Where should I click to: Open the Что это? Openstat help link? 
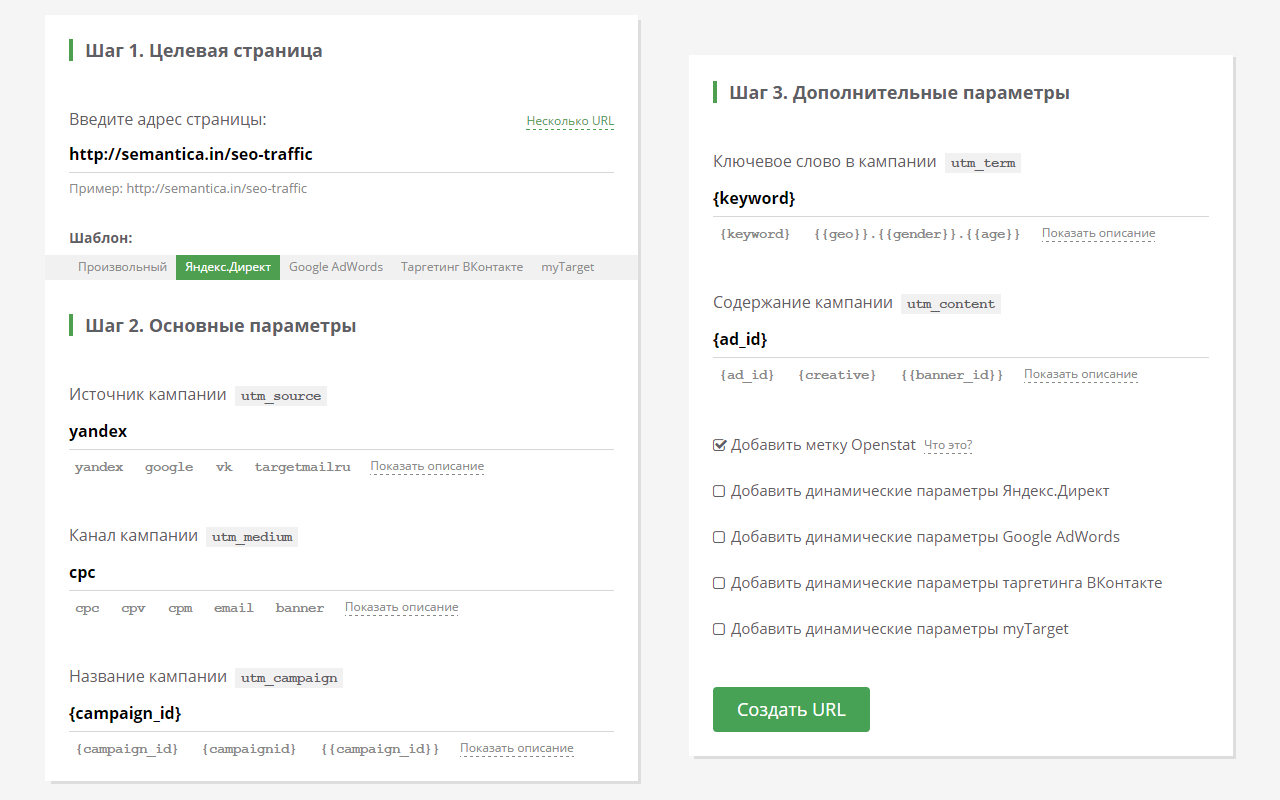[948, 445]
